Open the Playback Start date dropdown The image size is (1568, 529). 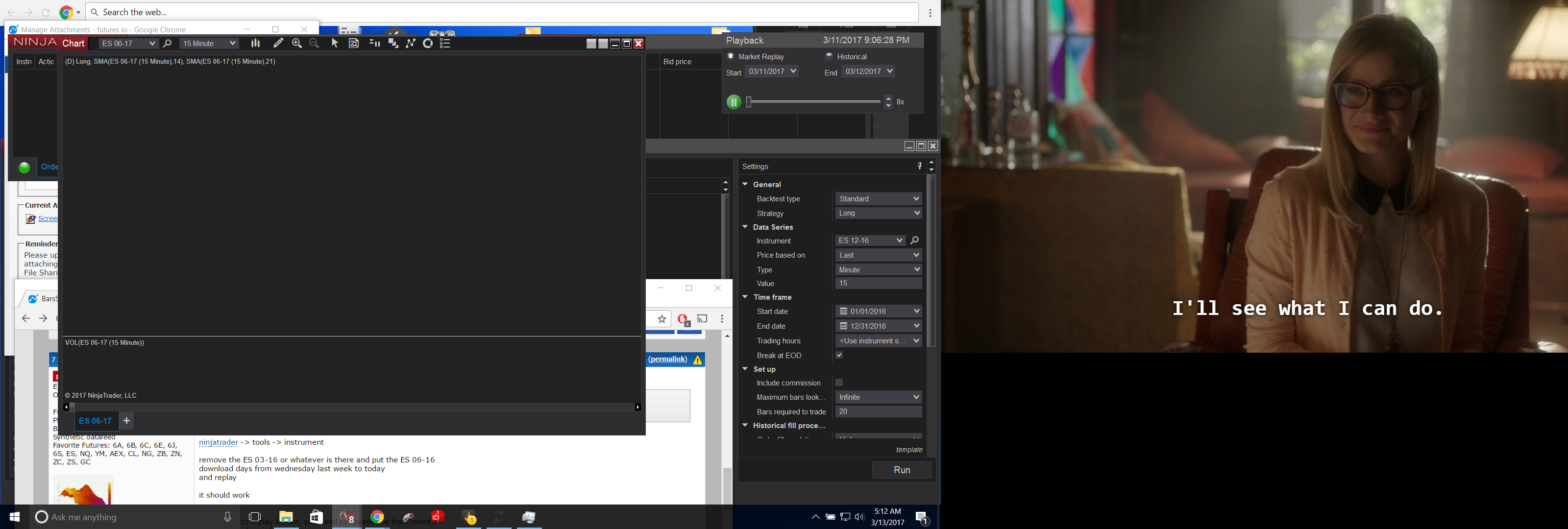[772, 71]
